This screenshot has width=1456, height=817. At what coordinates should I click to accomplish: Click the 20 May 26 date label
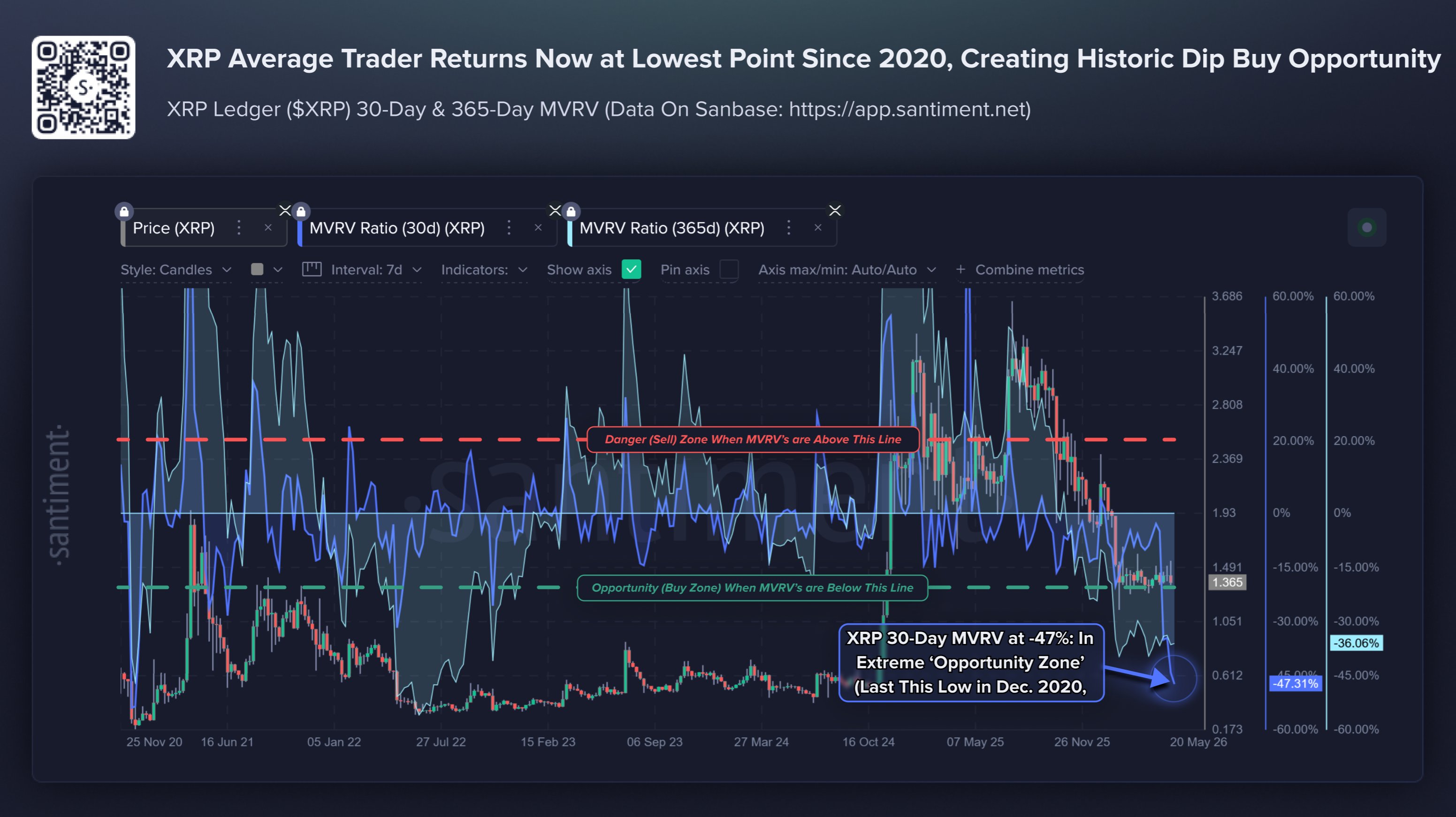[x=1198, y=742]
